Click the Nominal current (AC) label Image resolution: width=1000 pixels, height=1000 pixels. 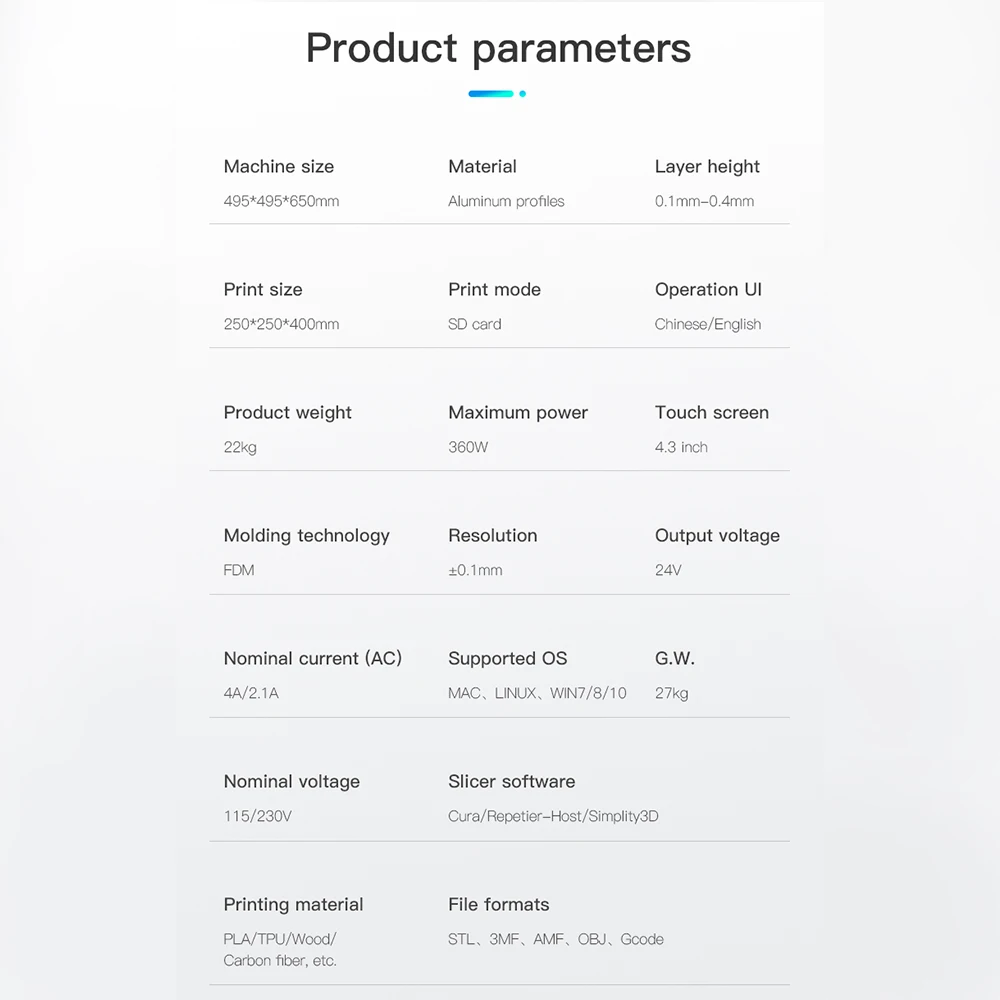pyautogui.click(x=313, y=658)
